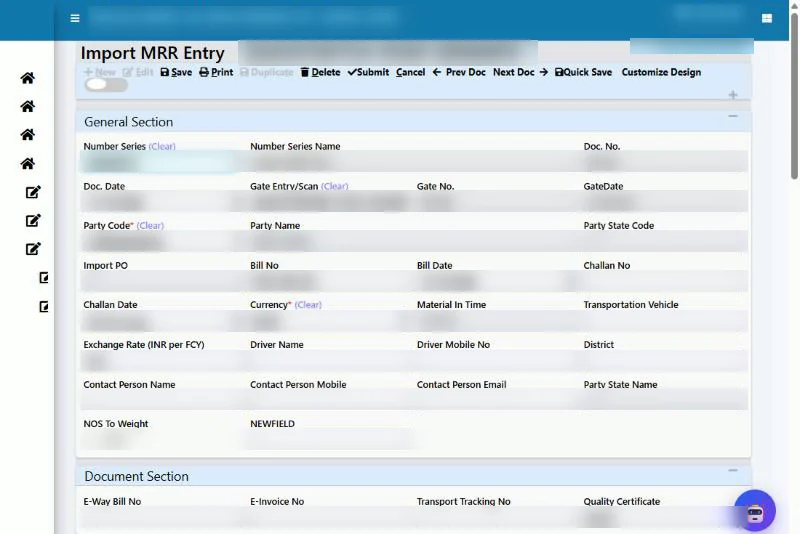
Task: Click the plus icon below the toolbar
Action: (733, 95)
